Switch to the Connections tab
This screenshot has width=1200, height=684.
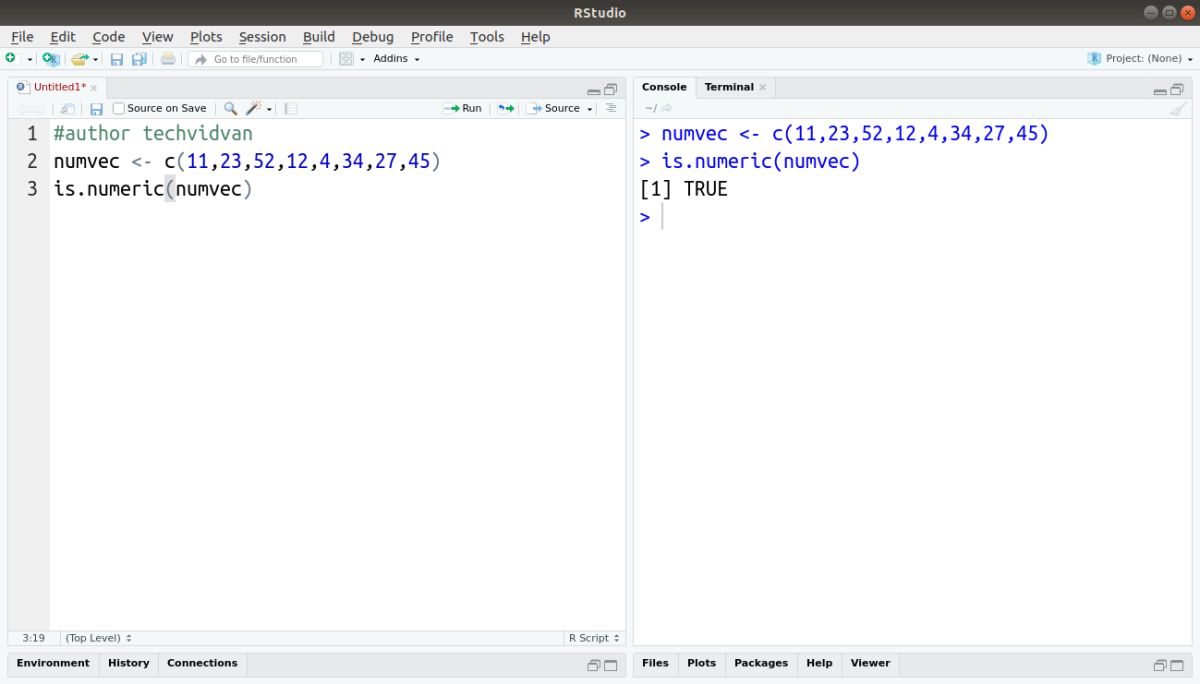point(202,663)
